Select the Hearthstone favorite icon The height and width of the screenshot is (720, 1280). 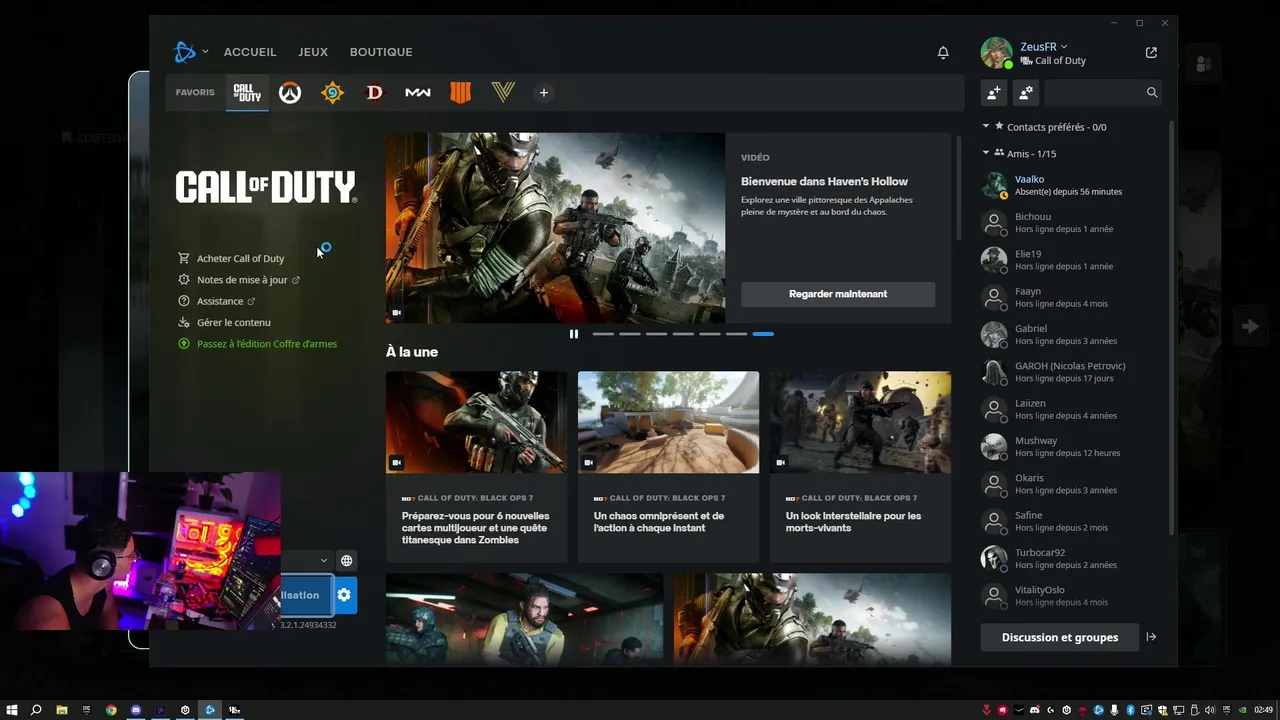(332, 93)
